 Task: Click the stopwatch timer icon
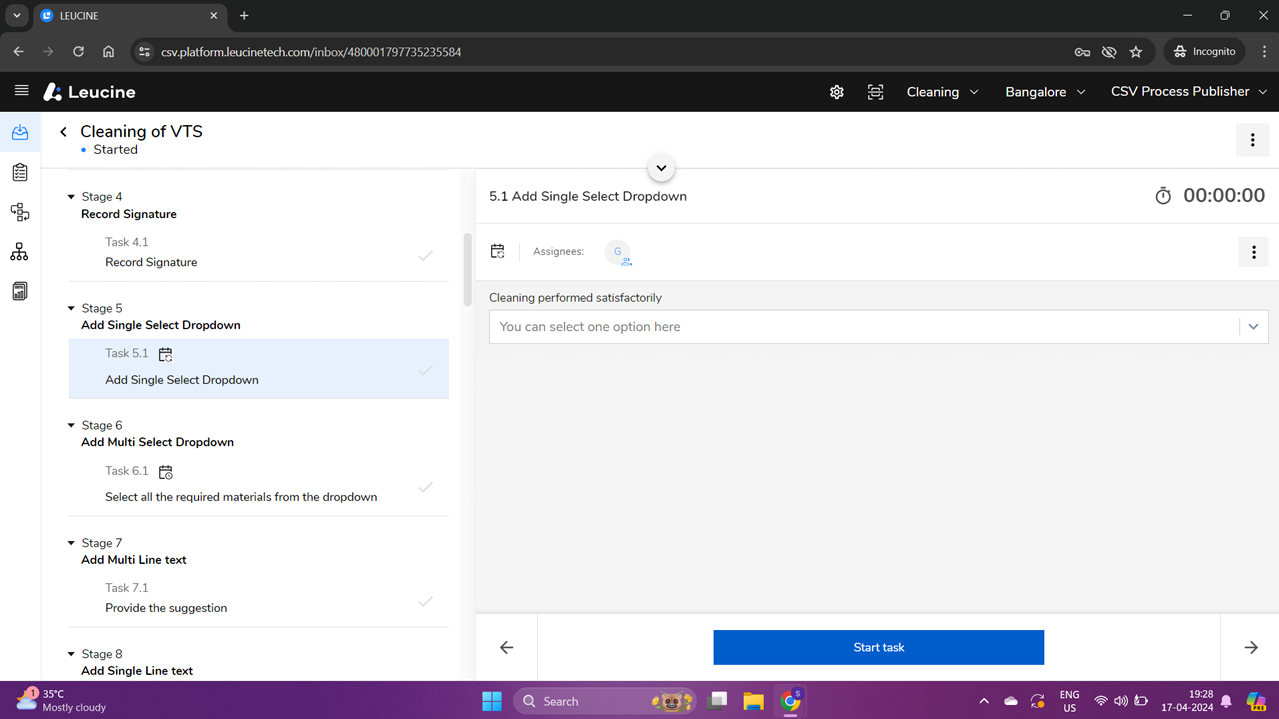pyautogui.click(x=1163, y=196)
